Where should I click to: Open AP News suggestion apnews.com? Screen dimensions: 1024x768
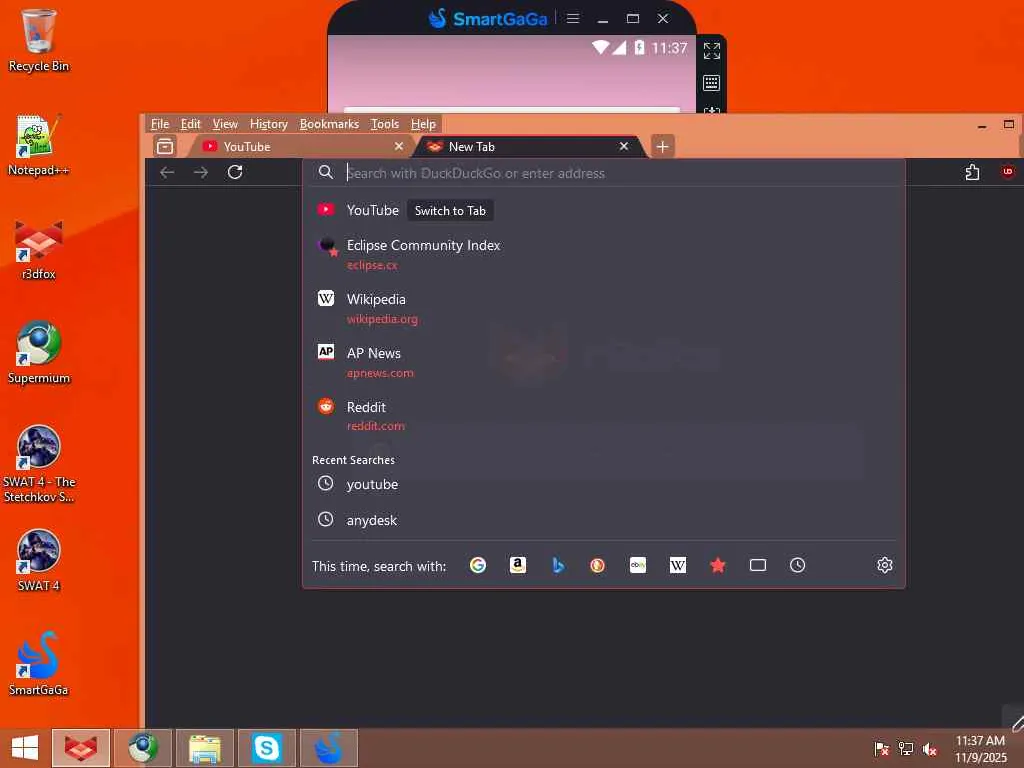click(x=603, y=362)
